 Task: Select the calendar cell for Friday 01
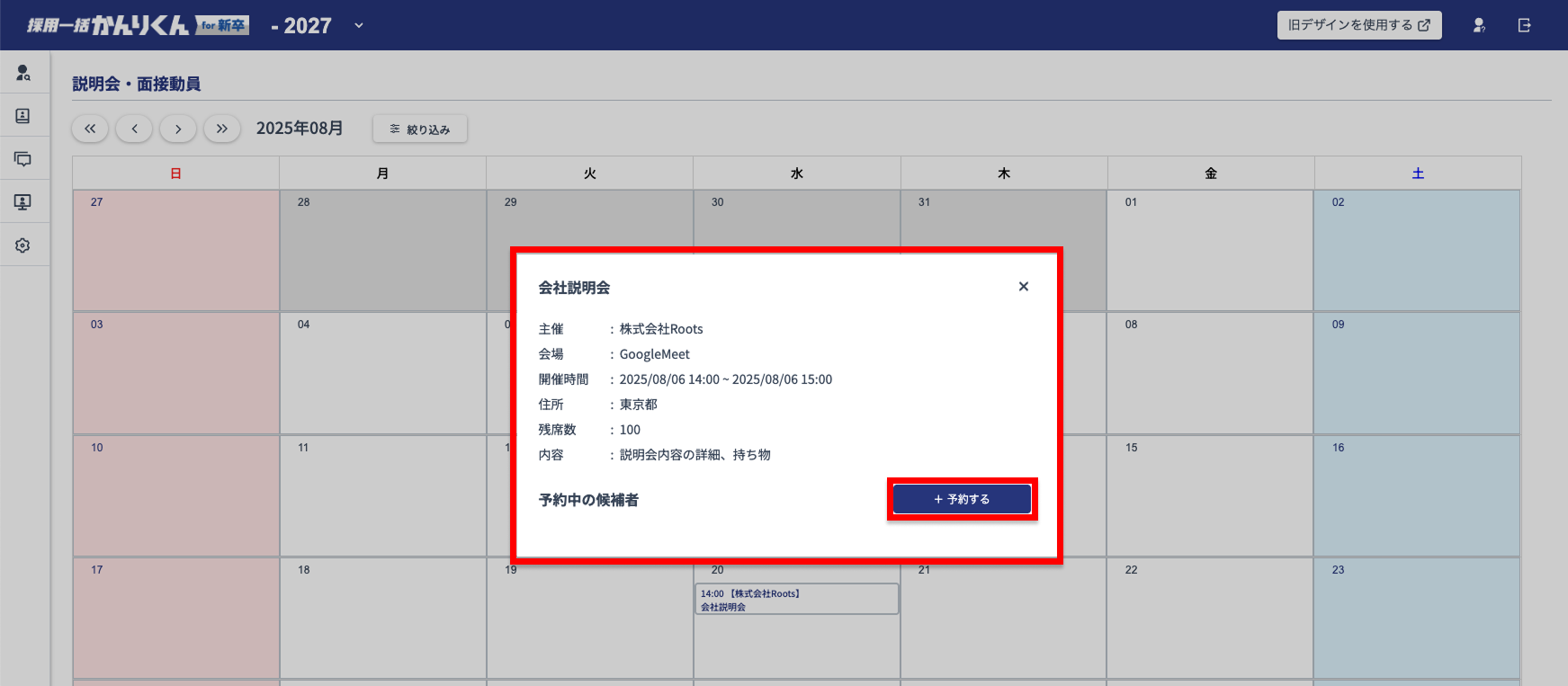click(1210, 251)
